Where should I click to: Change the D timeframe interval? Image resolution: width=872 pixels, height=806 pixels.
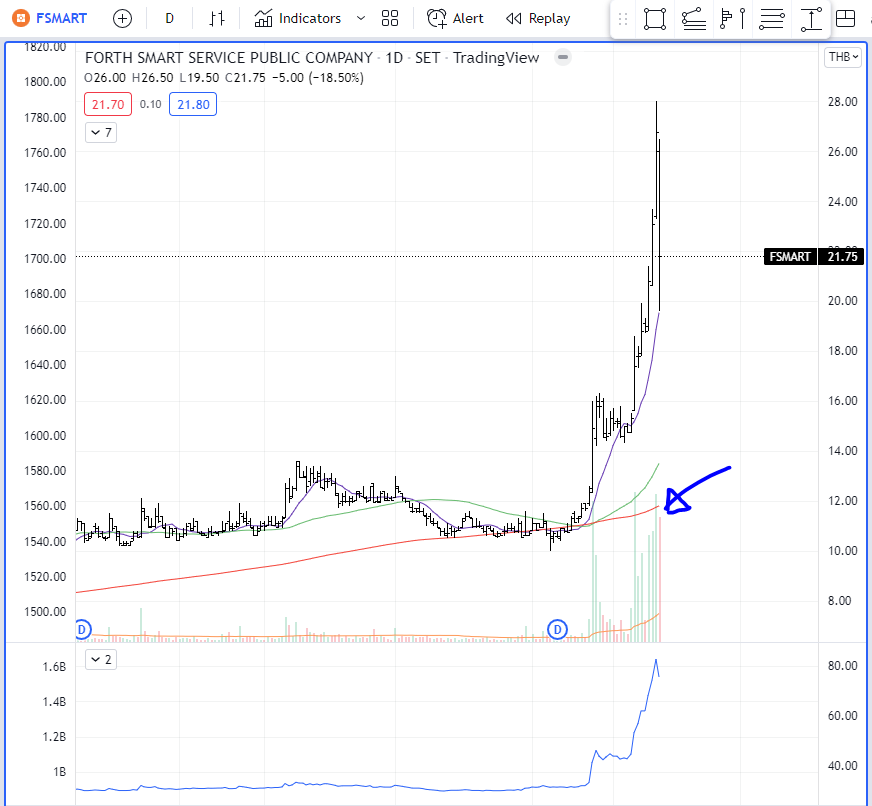(x=170, y=18)
